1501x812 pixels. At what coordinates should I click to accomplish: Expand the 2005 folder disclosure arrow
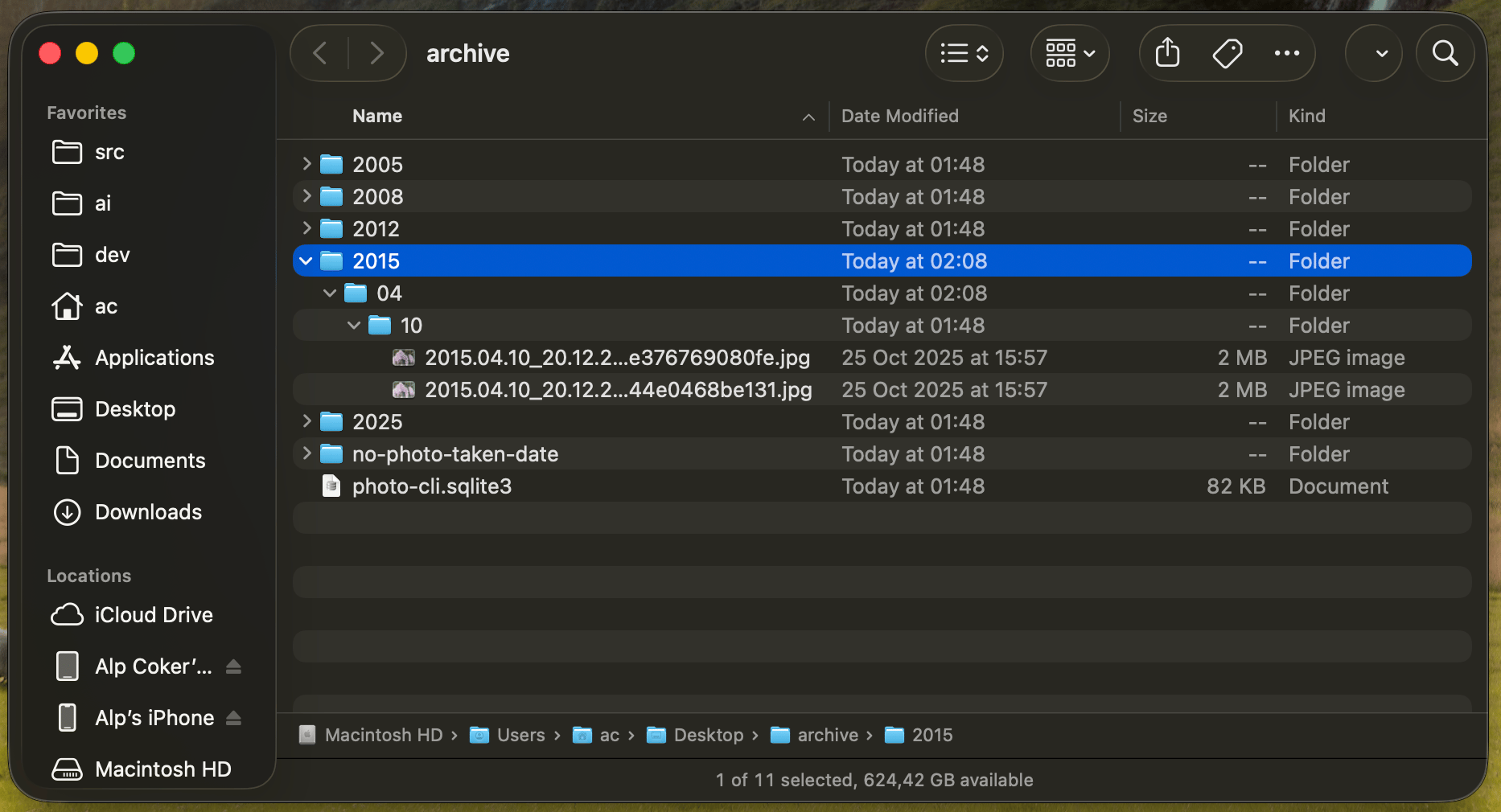[x=306, y=164]
